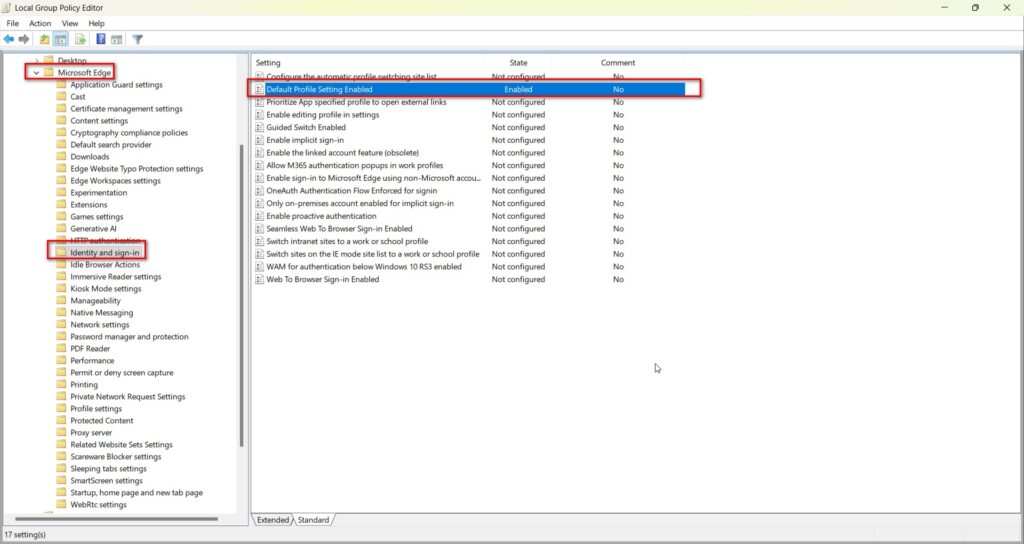Select the Generative AI folder
The image size is (1024, 544).
(x=93, y=229)
